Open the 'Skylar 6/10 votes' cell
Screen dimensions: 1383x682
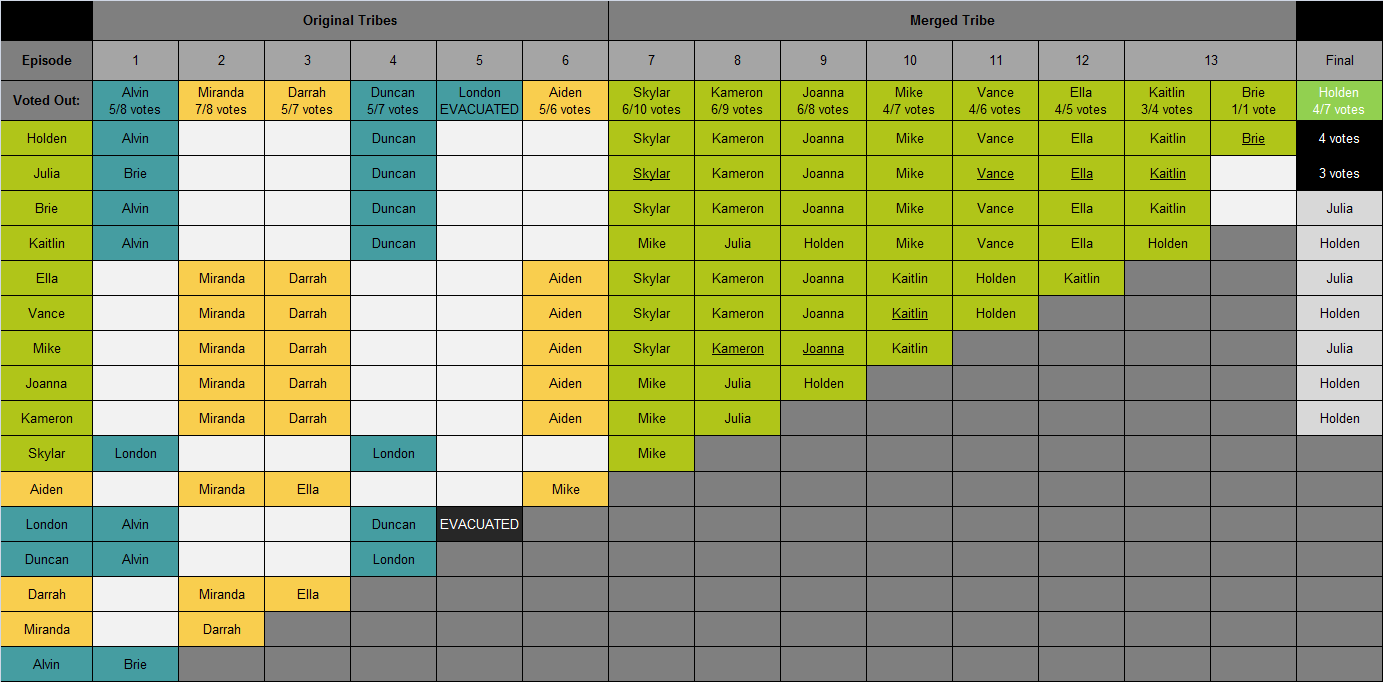tap(651, 101)
